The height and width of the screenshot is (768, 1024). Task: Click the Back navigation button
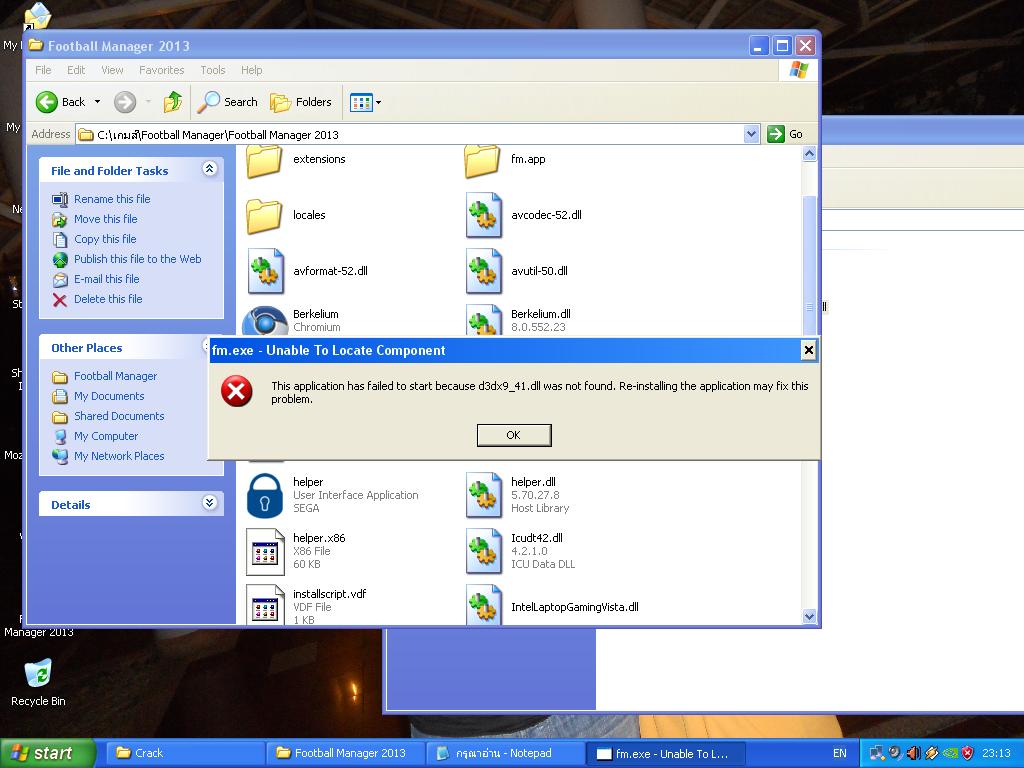coord(60,102)
